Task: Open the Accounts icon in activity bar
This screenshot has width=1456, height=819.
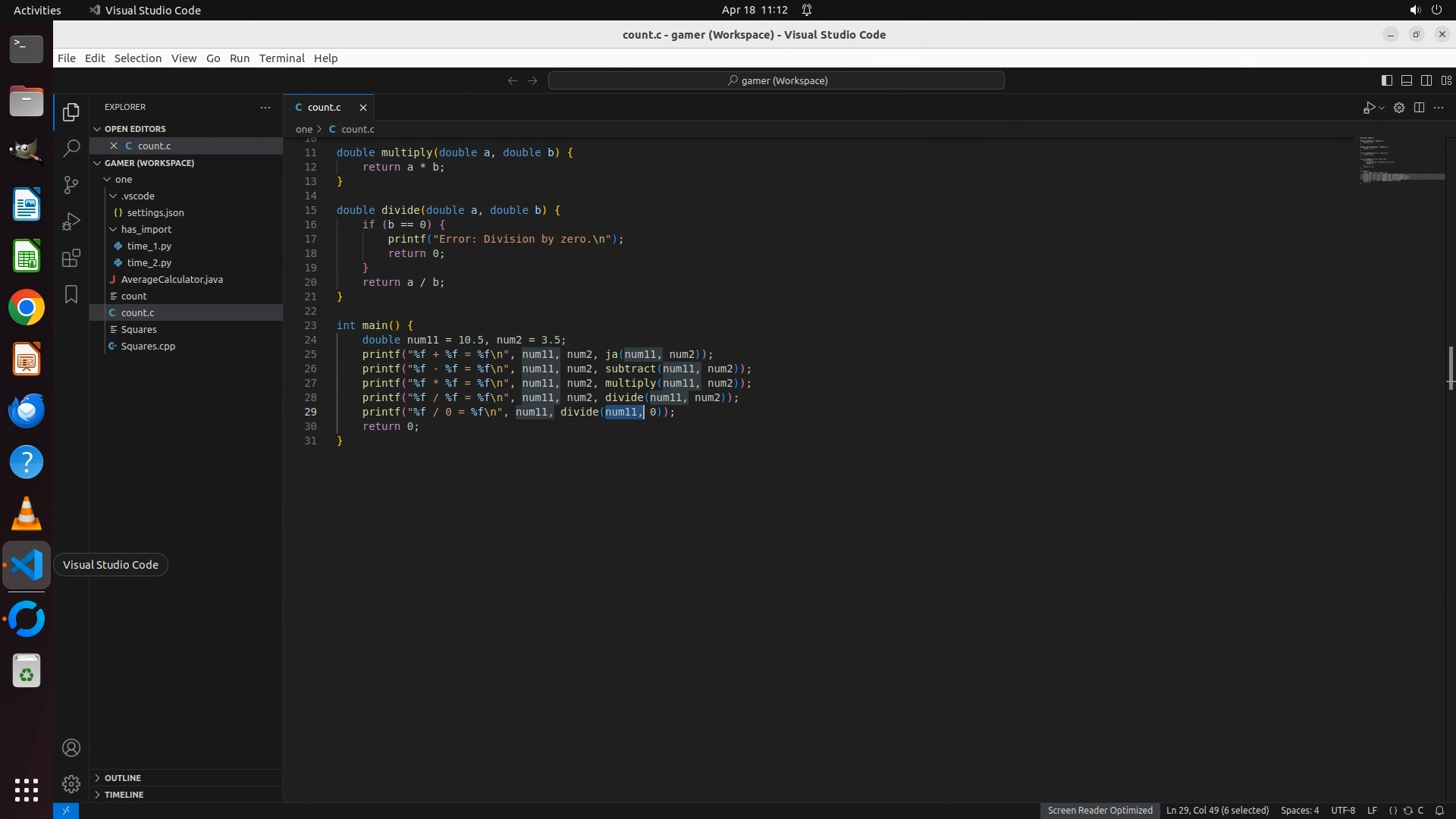Action: (x=71, y=748)
